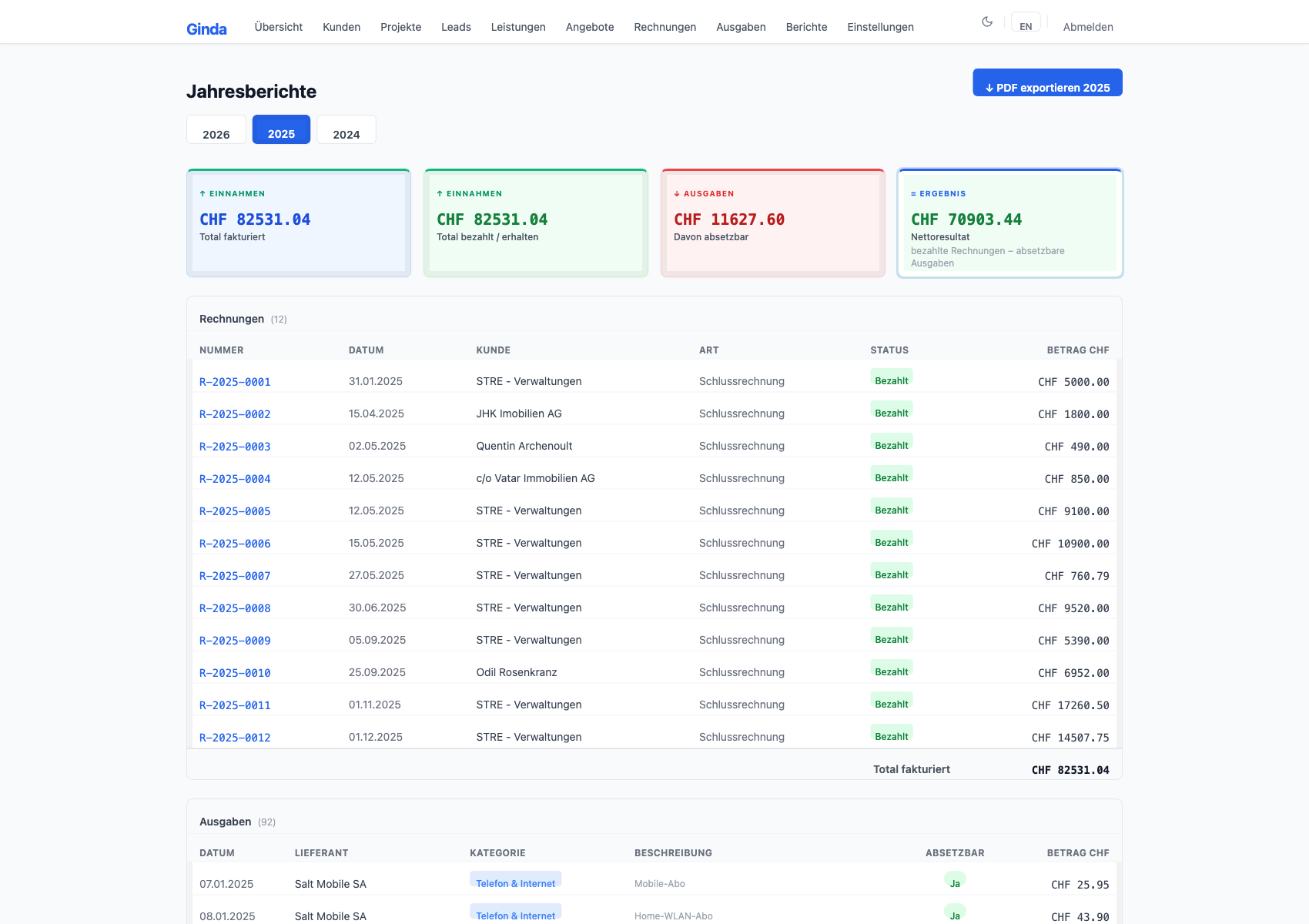Open invoice R-2025-0008
1309x924 pixels.
click(x=235, y=608)
